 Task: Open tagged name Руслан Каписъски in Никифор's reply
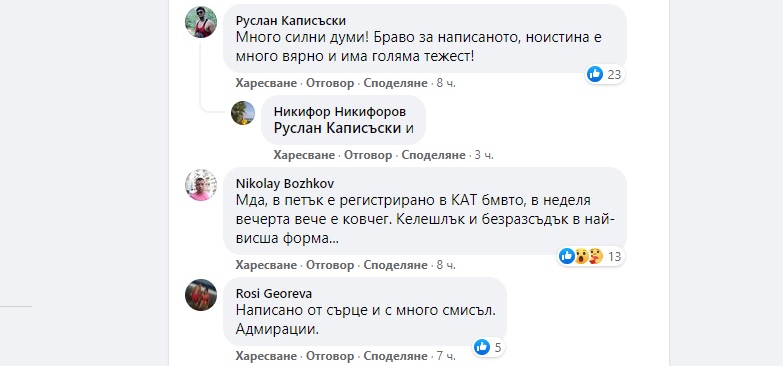click(338, 128)
